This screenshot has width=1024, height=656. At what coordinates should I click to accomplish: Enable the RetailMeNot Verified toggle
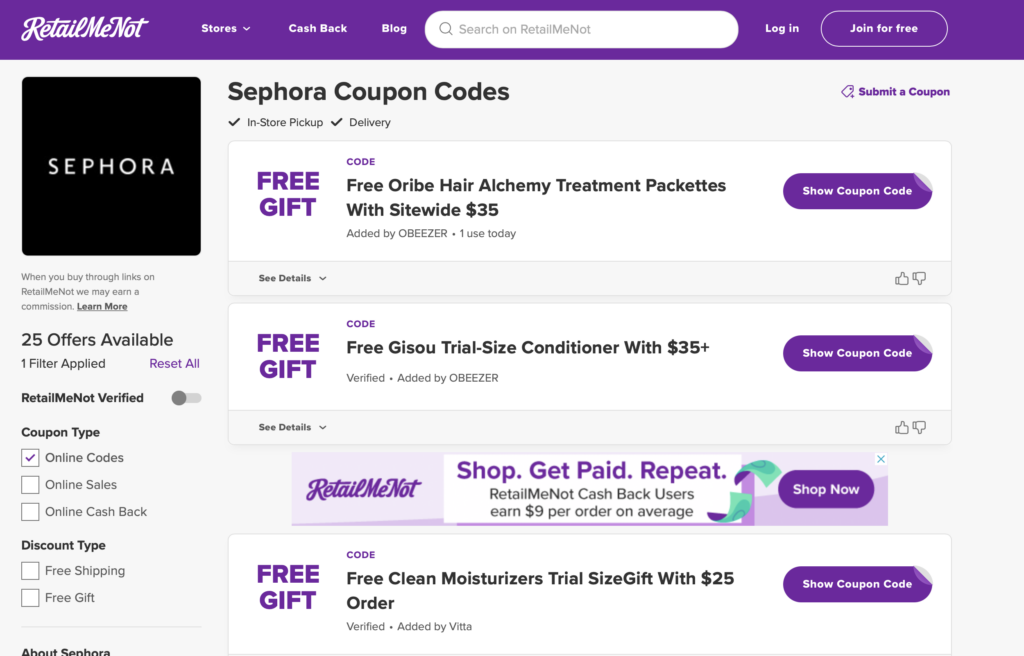tap(185, 397)
